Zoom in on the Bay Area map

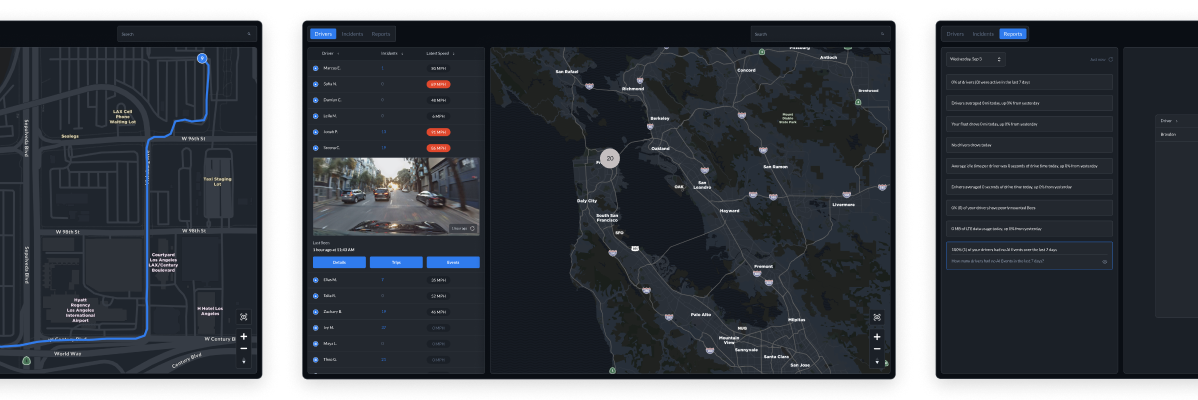[876, 337]
